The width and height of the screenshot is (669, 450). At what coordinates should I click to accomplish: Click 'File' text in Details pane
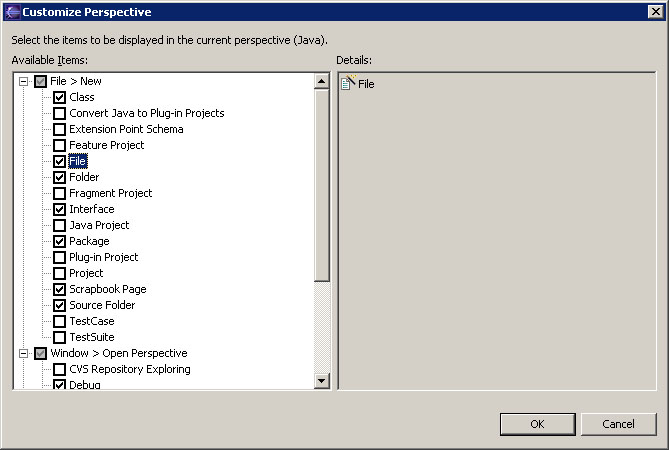[366, 84]
